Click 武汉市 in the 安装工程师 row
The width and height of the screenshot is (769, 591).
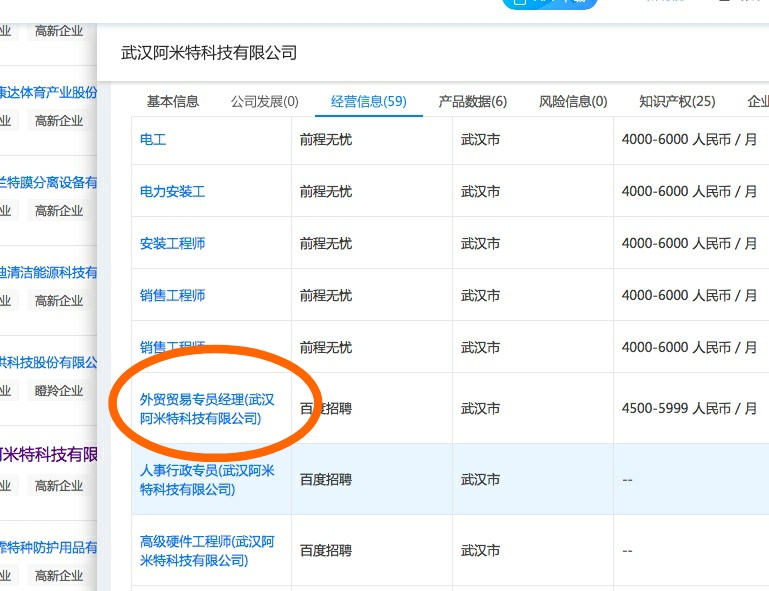tap(480, 243)
